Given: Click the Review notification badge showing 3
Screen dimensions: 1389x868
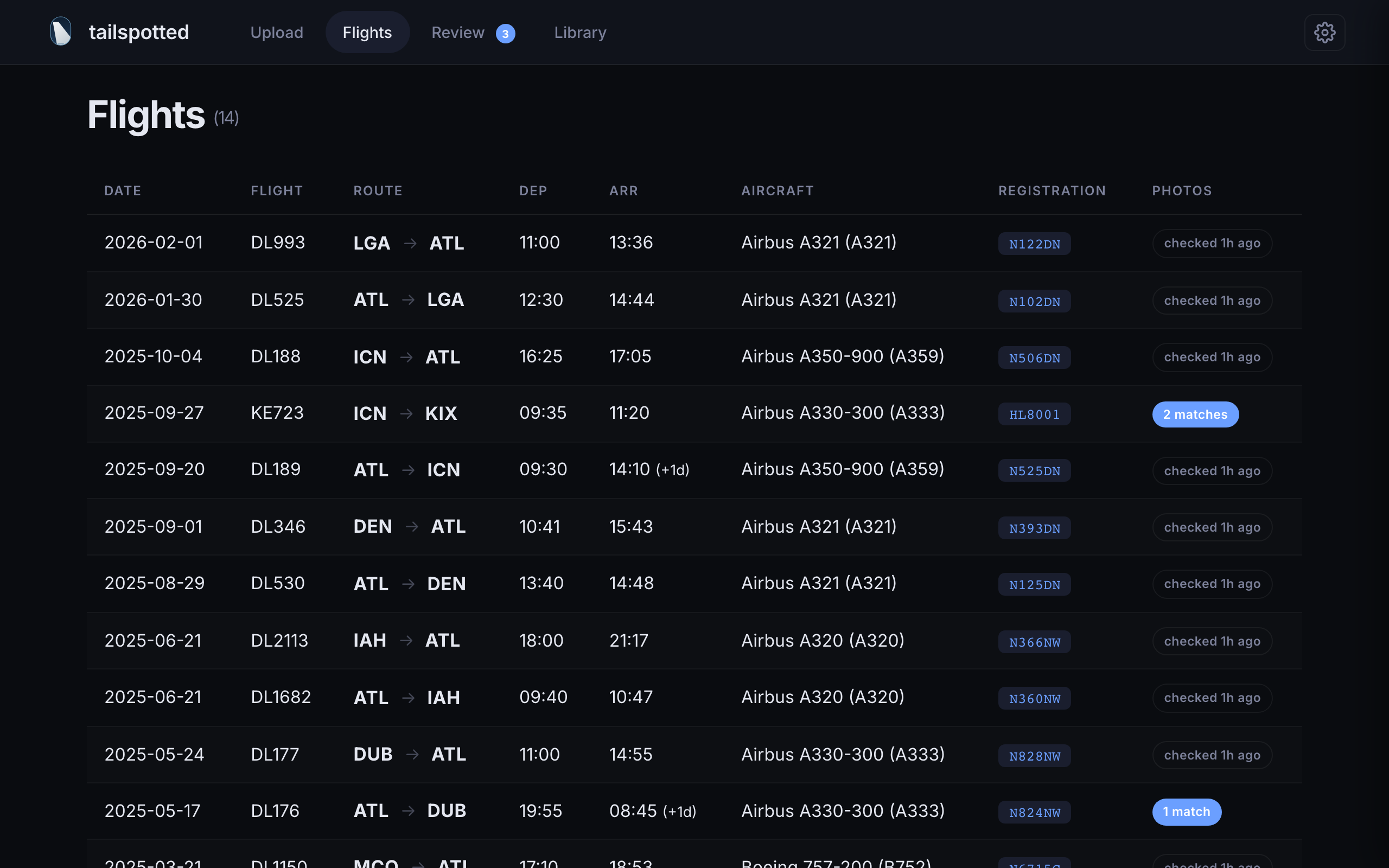Looking at the screenshot, I should click(x=505, y=33).
